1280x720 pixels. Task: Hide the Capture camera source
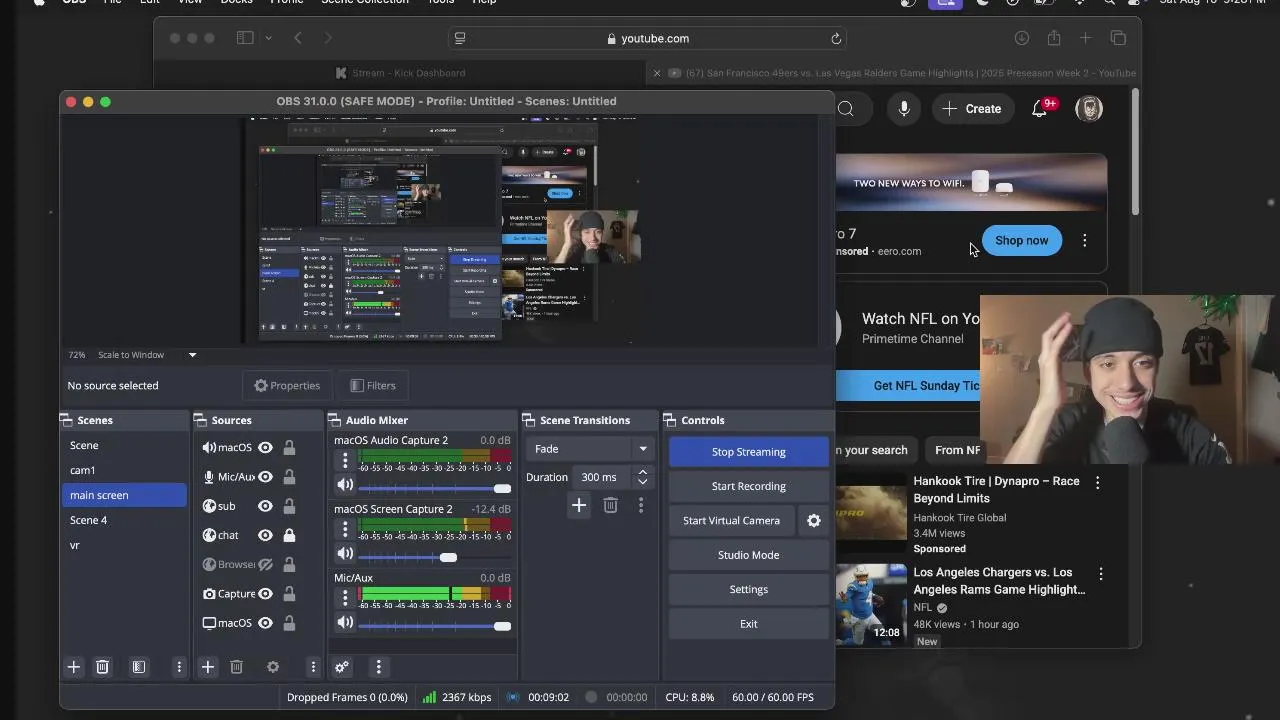[265, 594]
